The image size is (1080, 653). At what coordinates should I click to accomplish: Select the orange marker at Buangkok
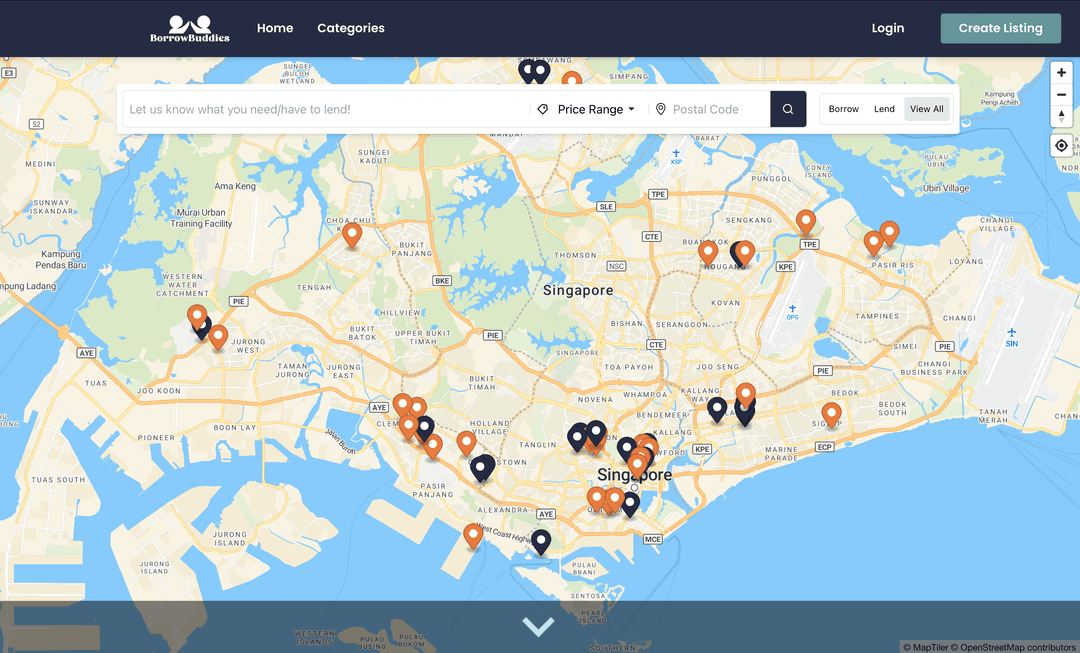(708, 253)
